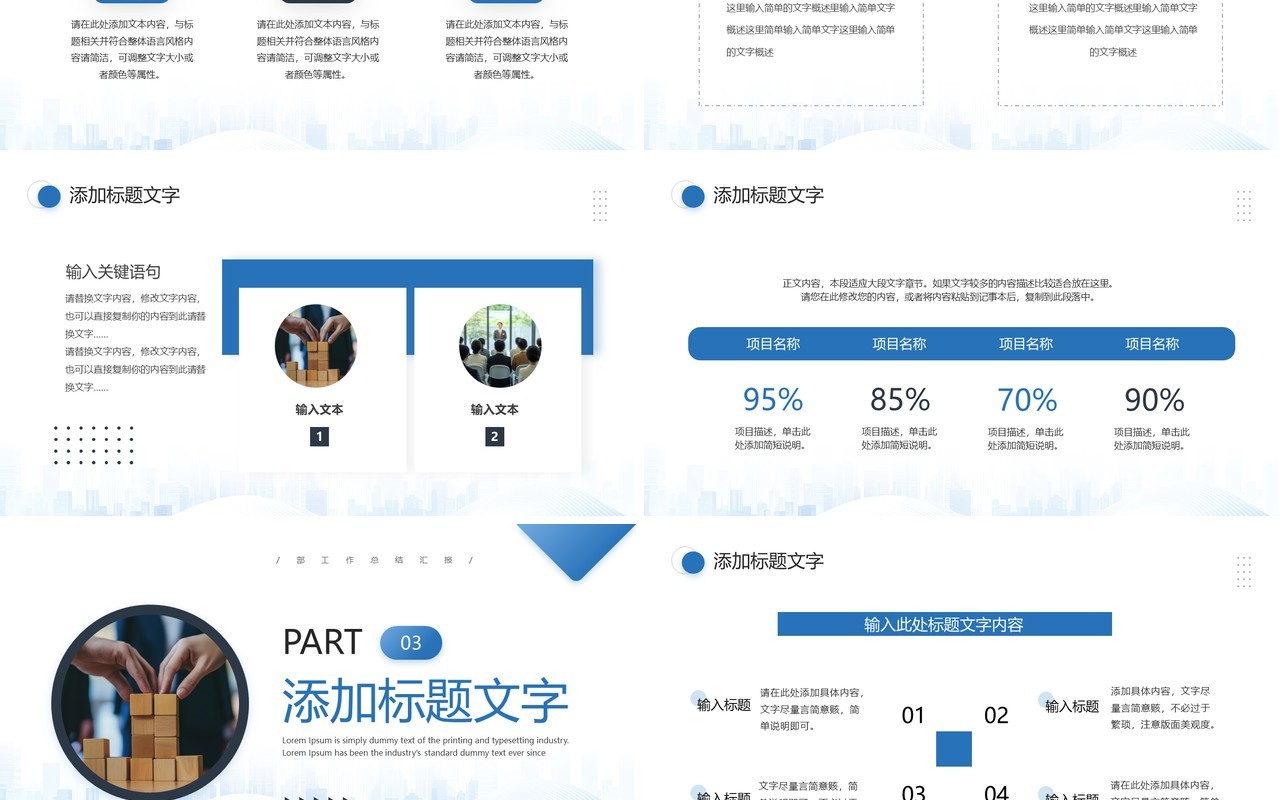Select first 请替换文字内容 paragraph under 输入关键语句
1280x800 pixels.
coord(135,316)
